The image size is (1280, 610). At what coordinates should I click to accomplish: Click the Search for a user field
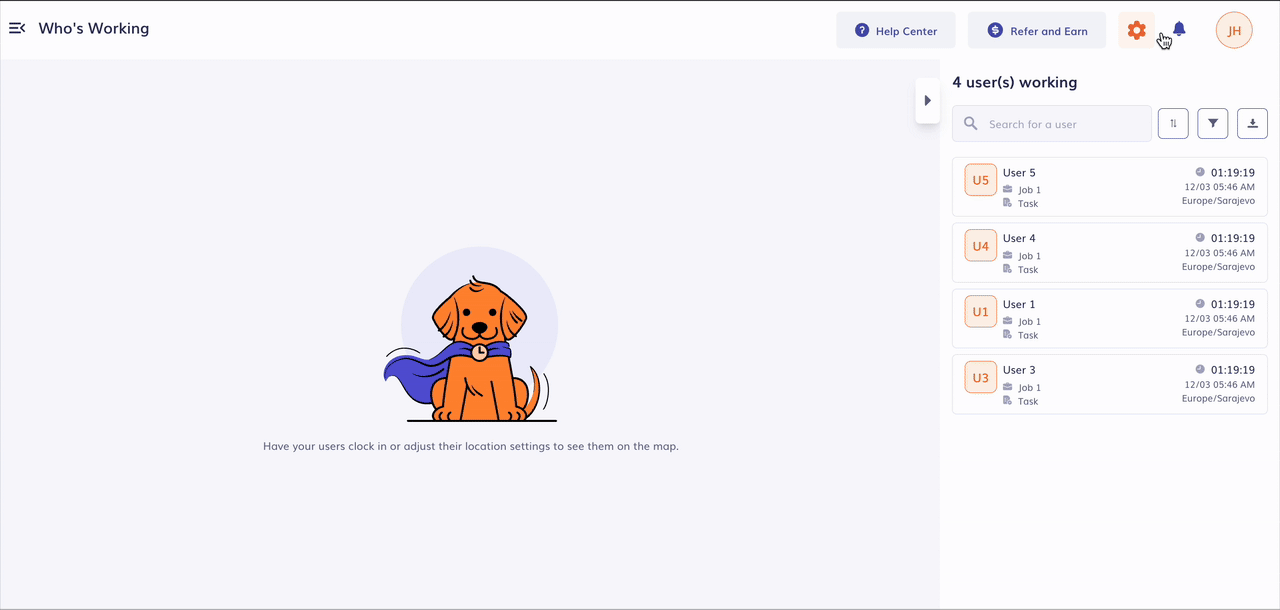tap(1060, 124)
